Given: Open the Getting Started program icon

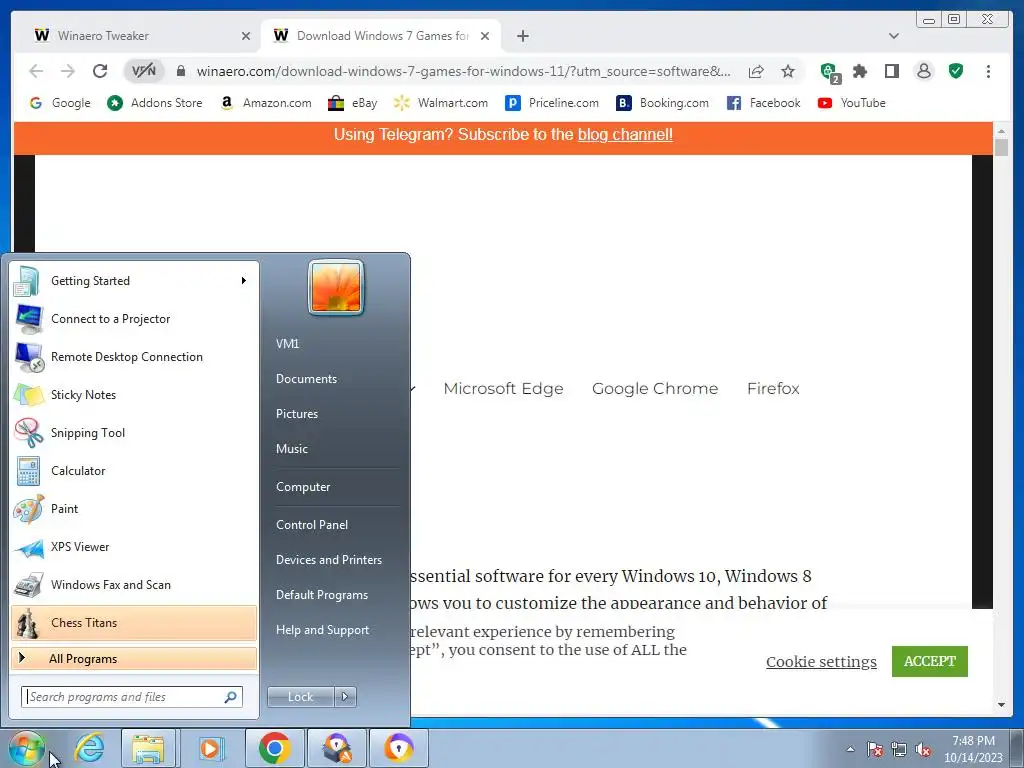Looking at the screenshot, I should [x=28, y=281].
